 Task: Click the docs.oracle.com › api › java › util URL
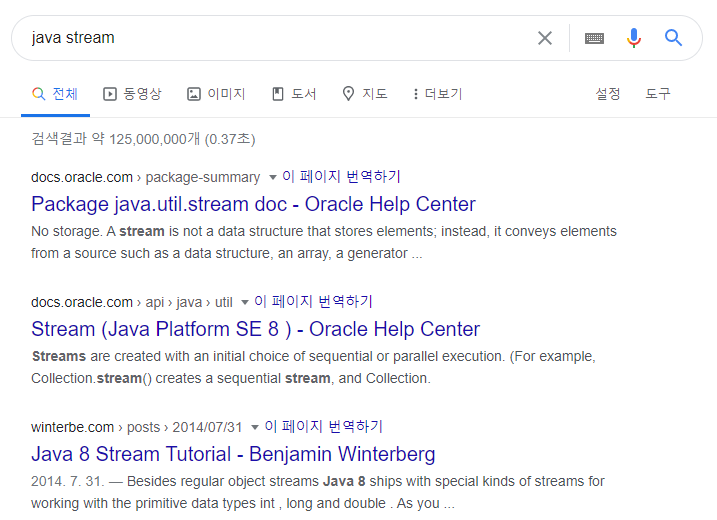click(x=132, y=302)
